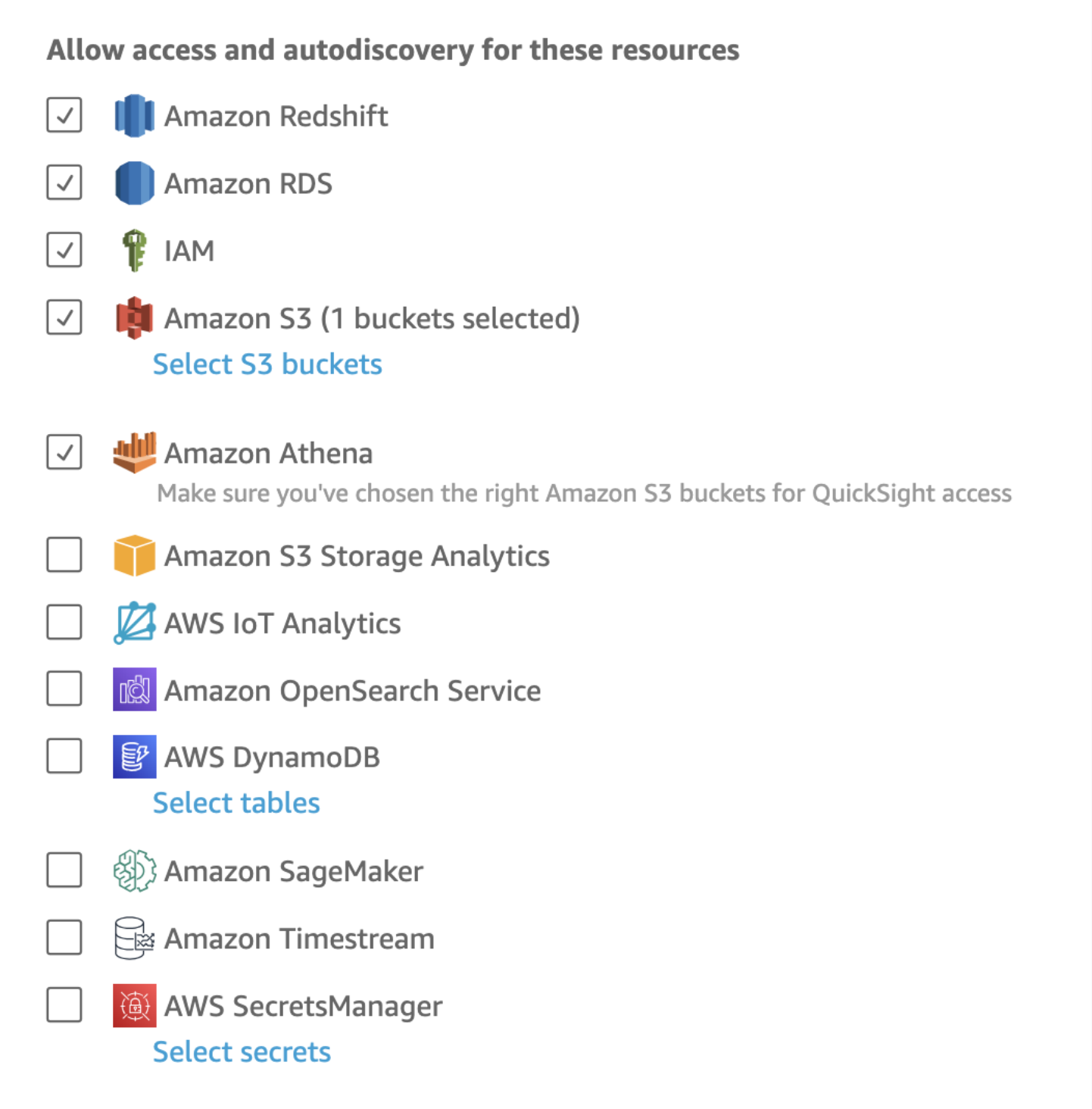Uncheck the Amazon Redshift checkbox
1092x1109 pixels.
64,115
